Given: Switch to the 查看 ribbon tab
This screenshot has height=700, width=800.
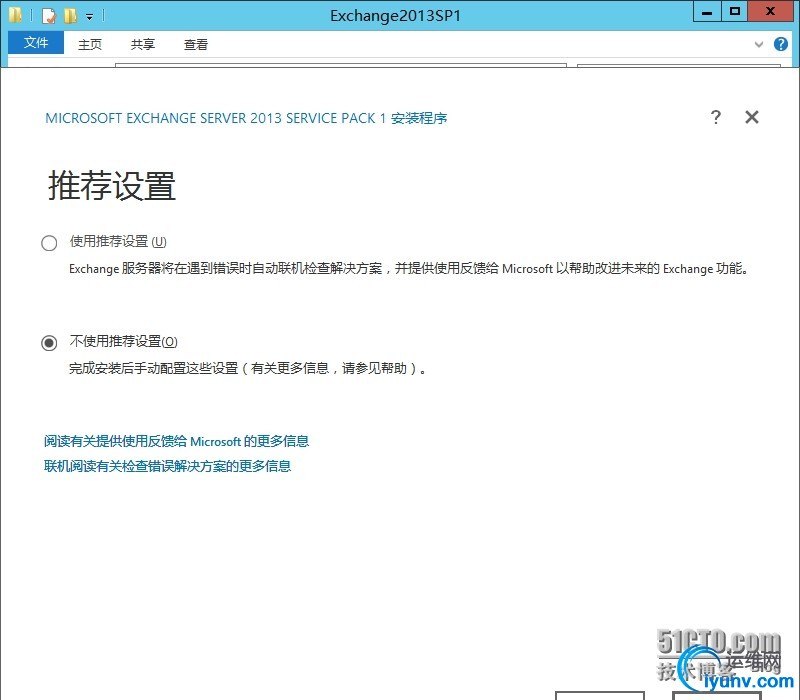Looking at the screenshot, I should 196,44.
